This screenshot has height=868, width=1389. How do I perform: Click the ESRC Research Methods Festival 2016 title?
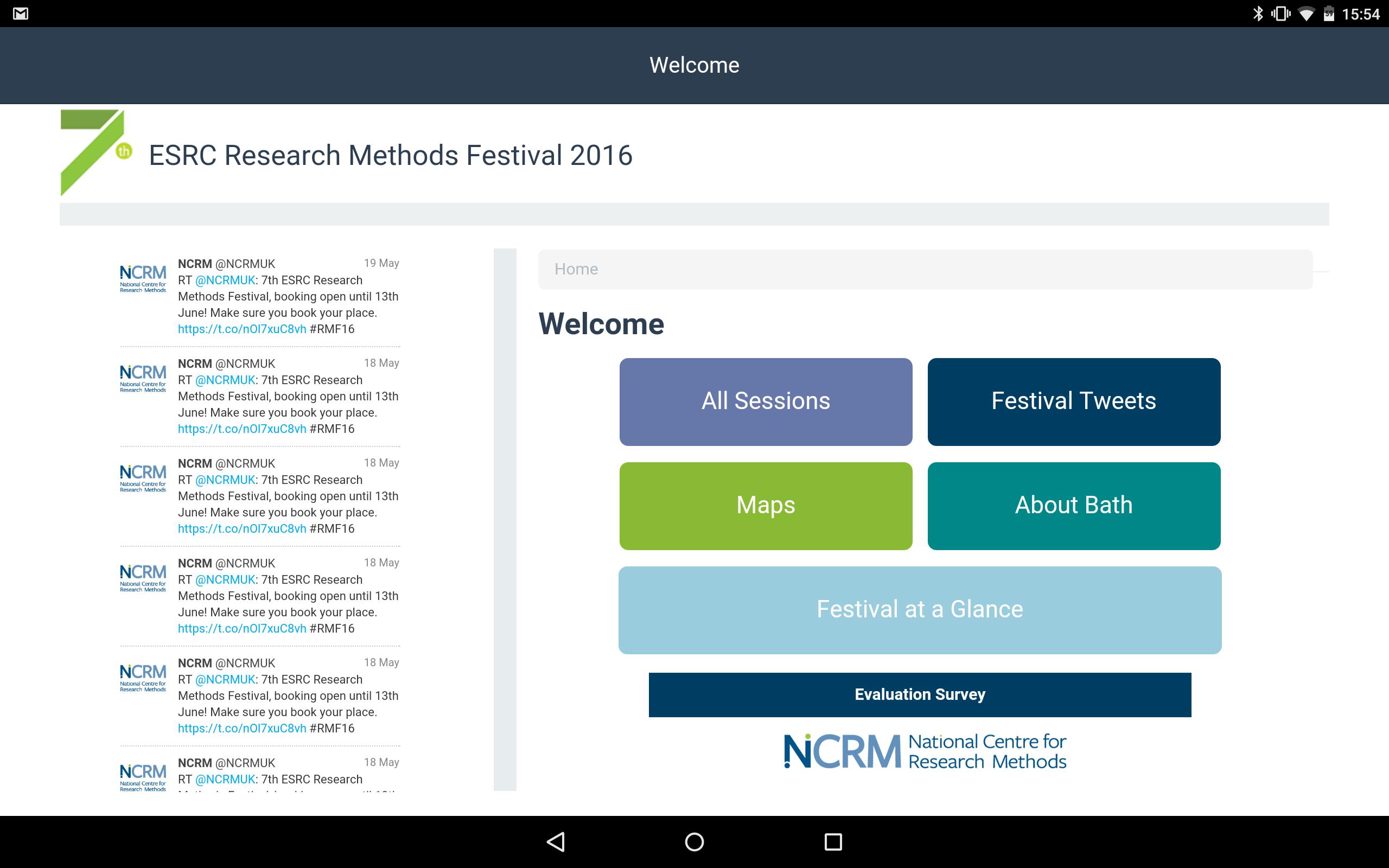(x=390, y=156)
